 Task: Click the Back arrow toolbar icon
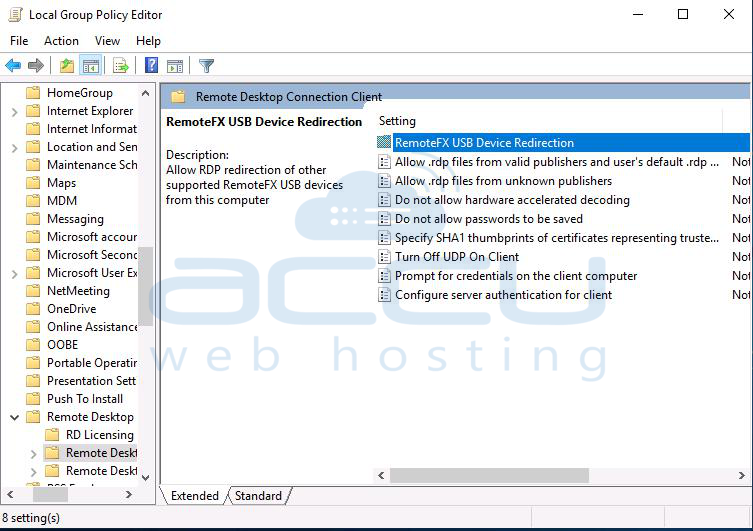13,65
